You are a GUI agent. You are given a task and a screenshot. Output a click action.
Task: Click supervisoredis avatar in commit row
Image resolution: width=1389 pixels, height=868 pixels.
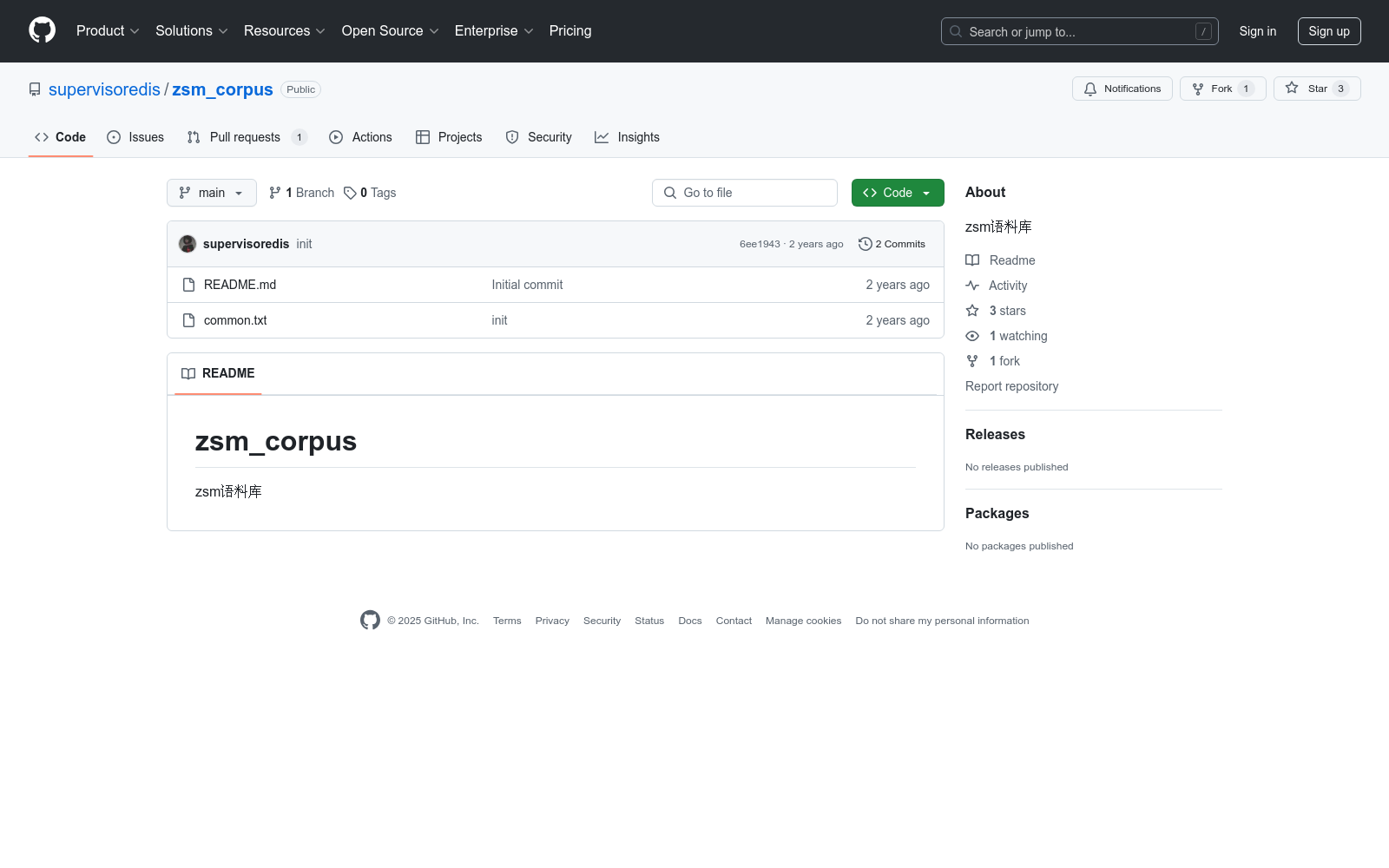(x=188, y=244)
